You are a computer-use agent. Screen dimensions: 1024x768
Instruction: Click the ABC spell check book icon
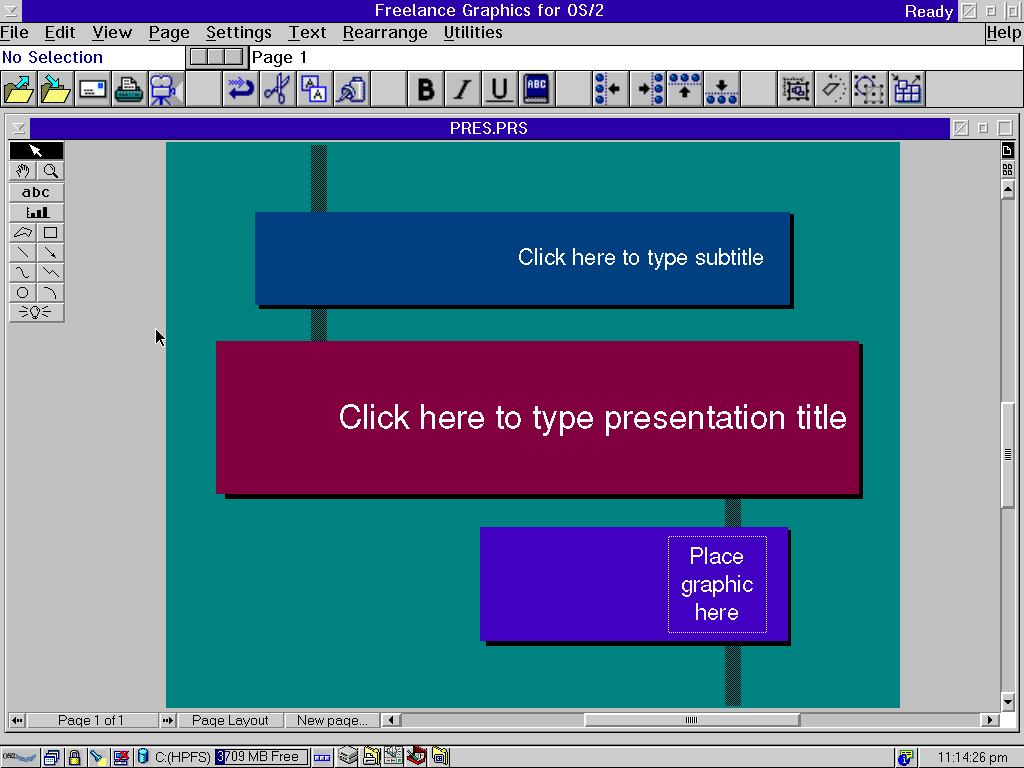pos(536,89)
